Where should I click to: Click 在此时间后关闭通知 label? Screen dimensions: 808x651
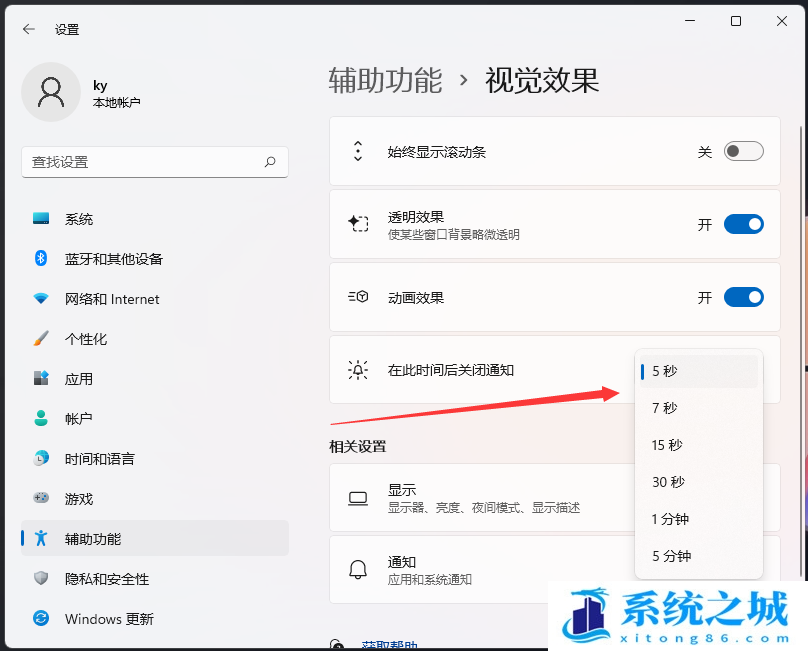pyautogui.click(x=450, y=370)
